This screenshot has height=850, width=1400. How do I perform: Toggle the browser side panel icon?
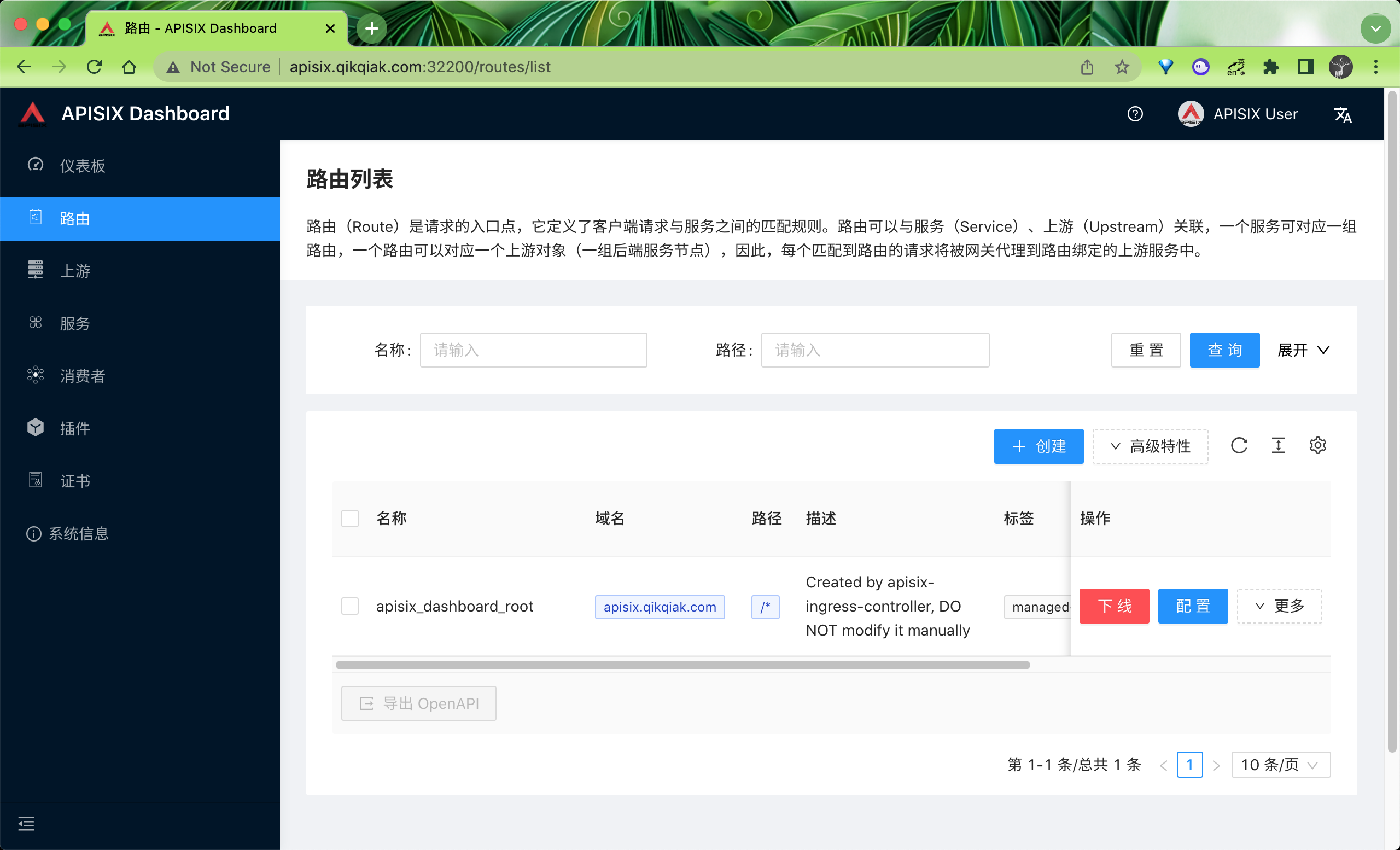(x=1306, y=67)
